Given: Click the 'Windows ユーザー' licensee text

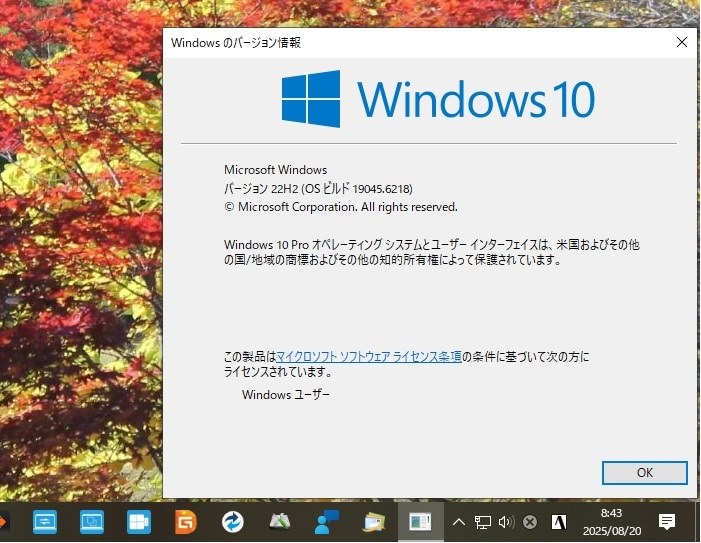Looking at the screenshot, I should tap(286, 395).
